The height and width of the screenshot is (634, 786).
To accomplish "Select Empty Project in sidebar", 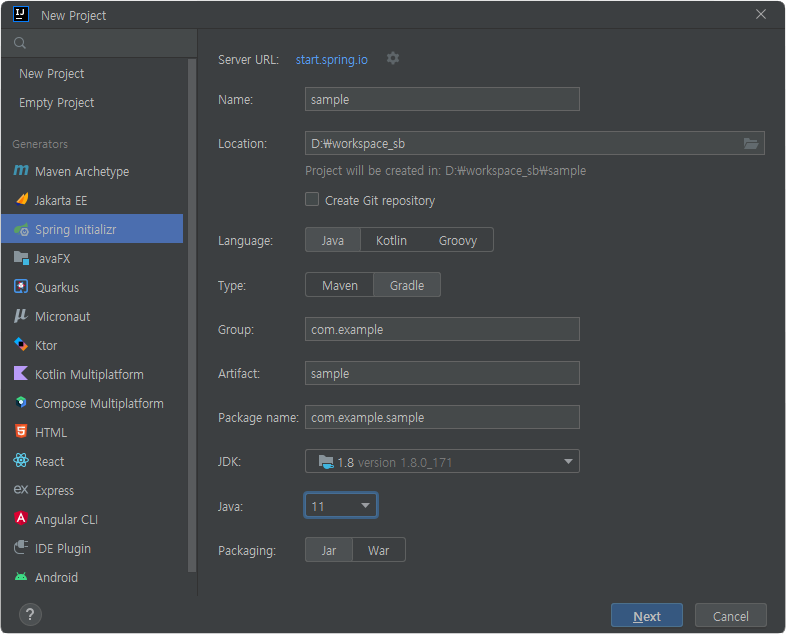I will click(57, 103).
